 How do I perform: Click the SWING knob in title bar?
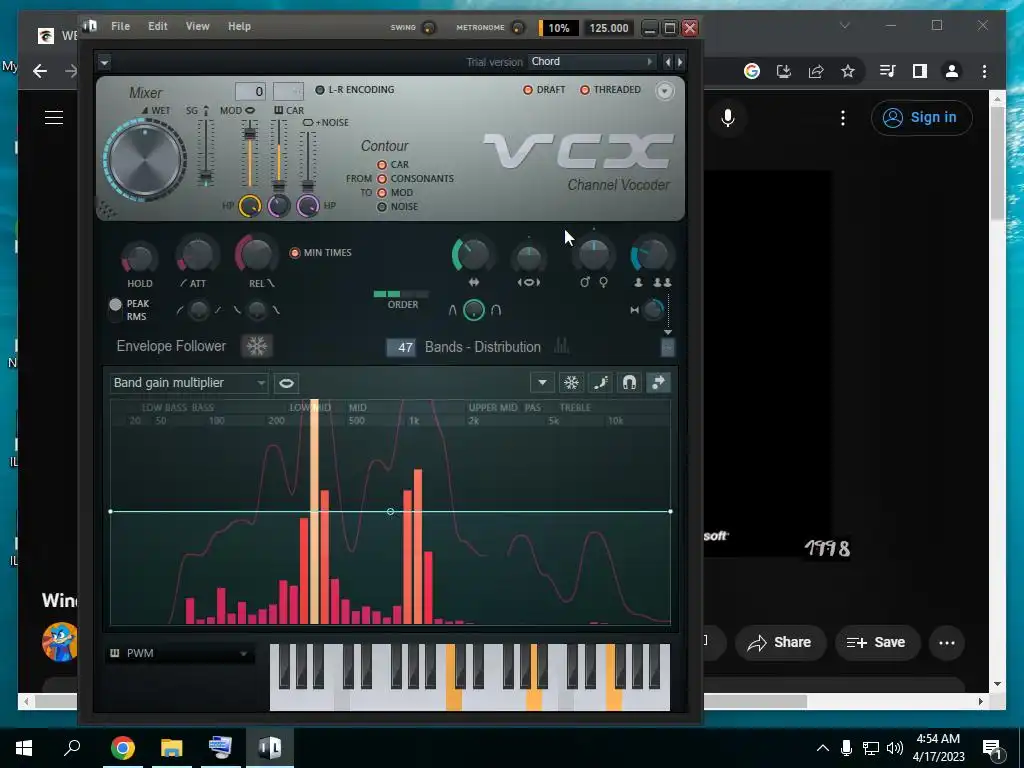pyautogui.click(x=428, y=28)
